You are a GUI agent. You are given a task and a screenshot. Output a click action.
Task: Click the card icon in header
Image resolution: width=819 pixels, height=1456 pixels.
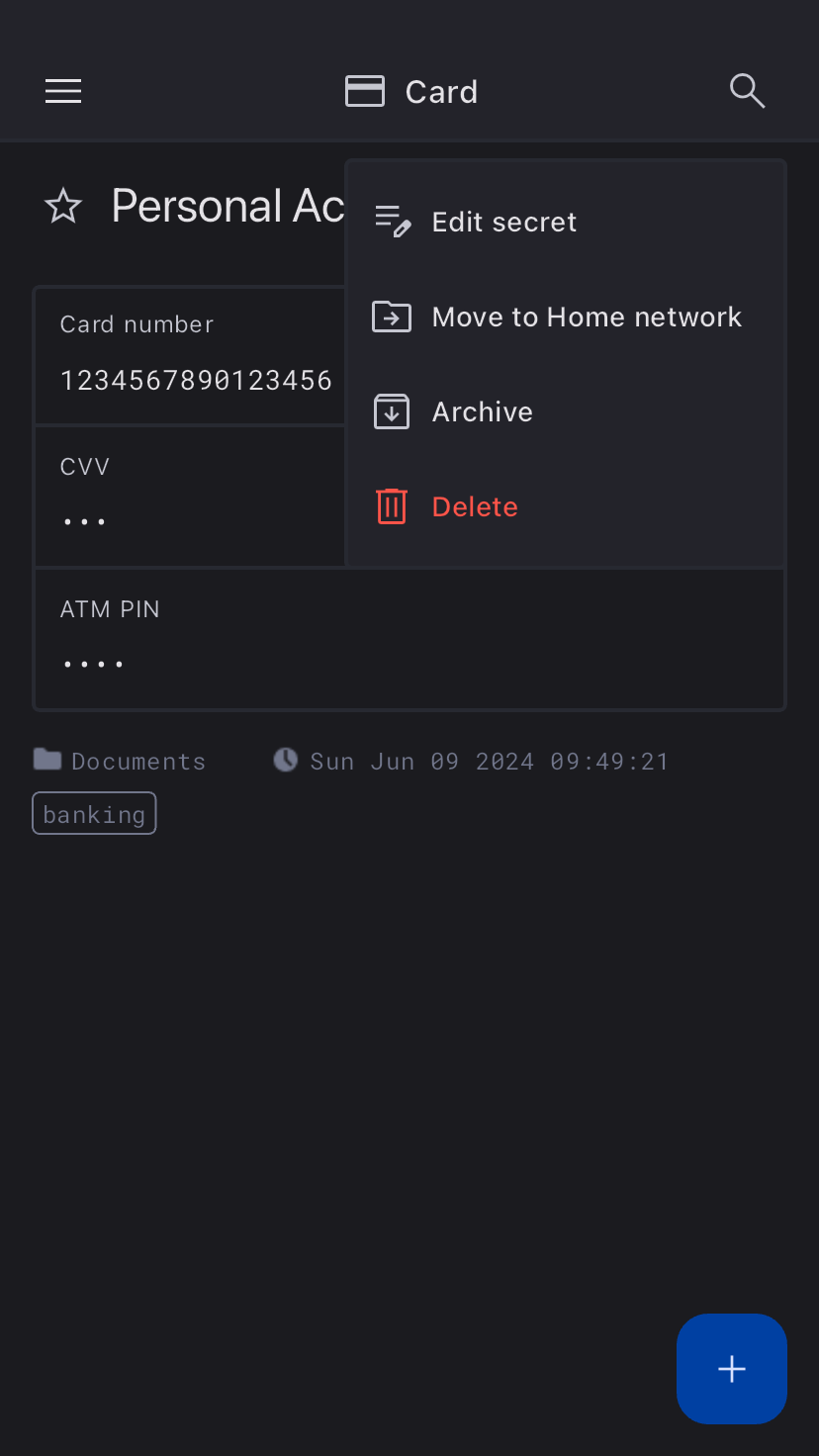364,92
